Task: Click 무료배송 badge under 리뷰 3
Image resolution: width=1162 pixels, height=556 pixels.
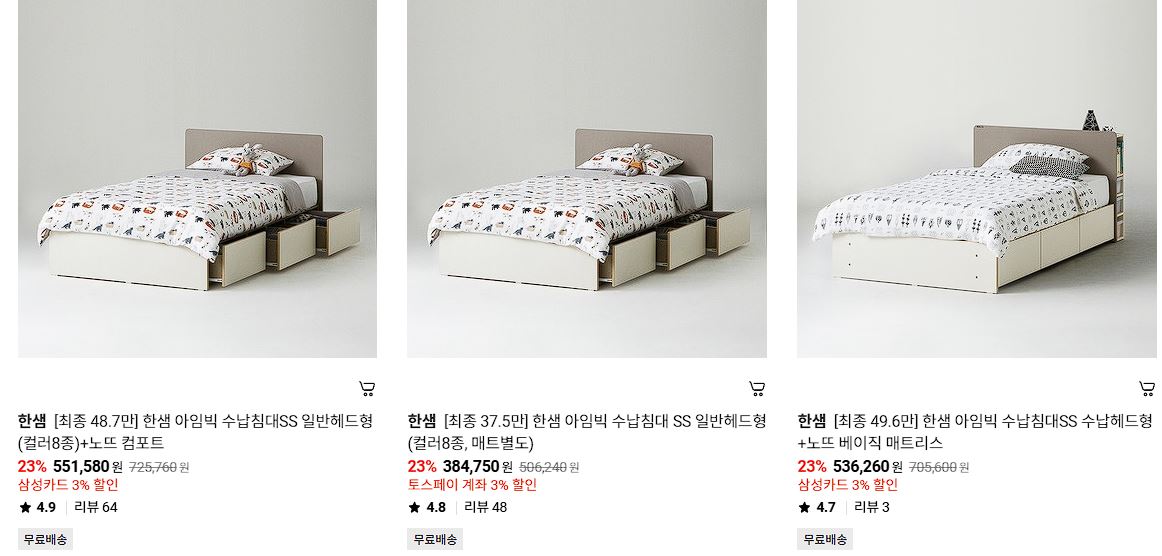Action: coord(825,539)
